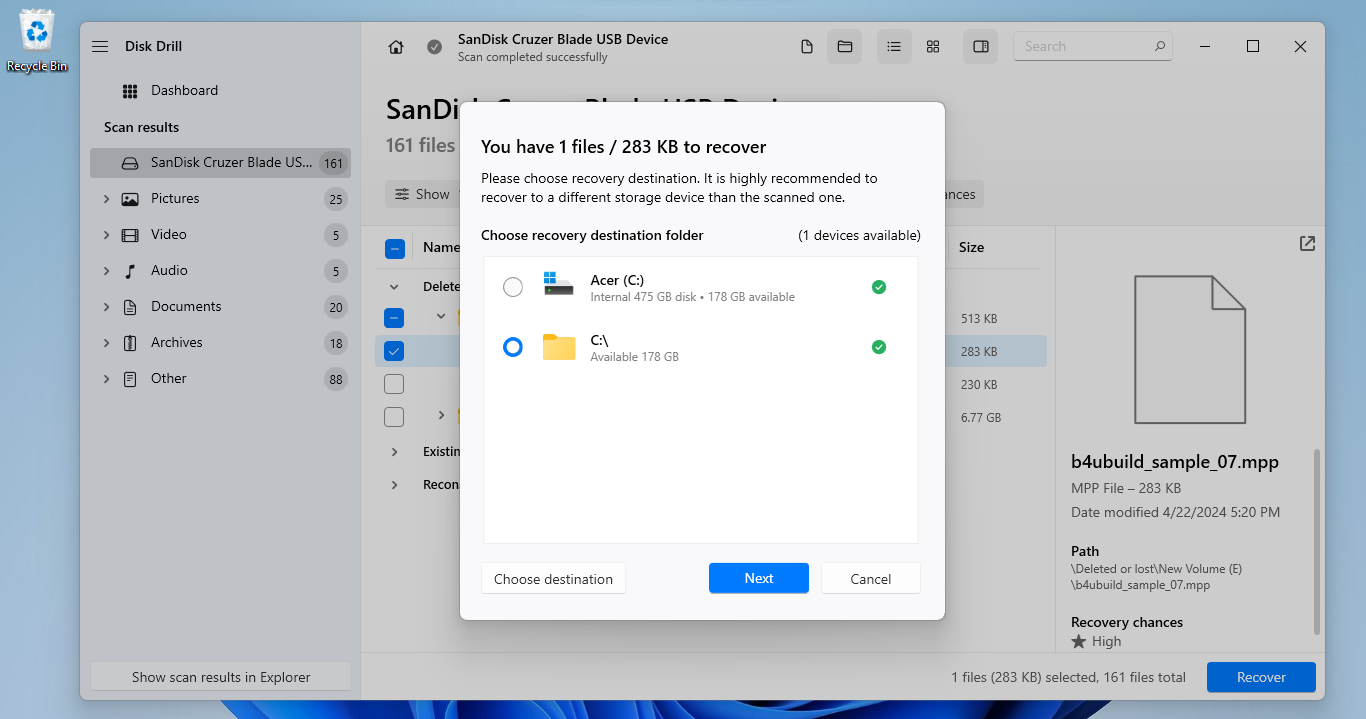Expand the Archives category
Screen dimensions: 1366x719
106,343
